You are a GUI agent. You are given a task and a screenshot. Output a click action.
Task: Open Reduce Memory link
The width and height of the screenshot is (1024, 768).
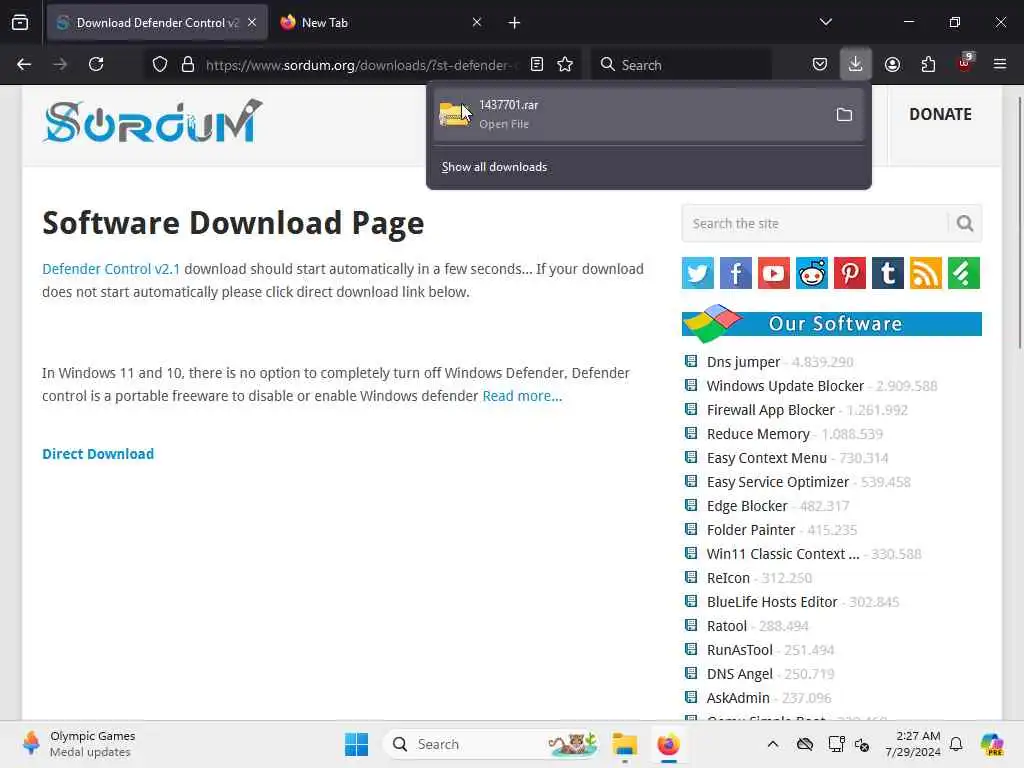point(758,434)
